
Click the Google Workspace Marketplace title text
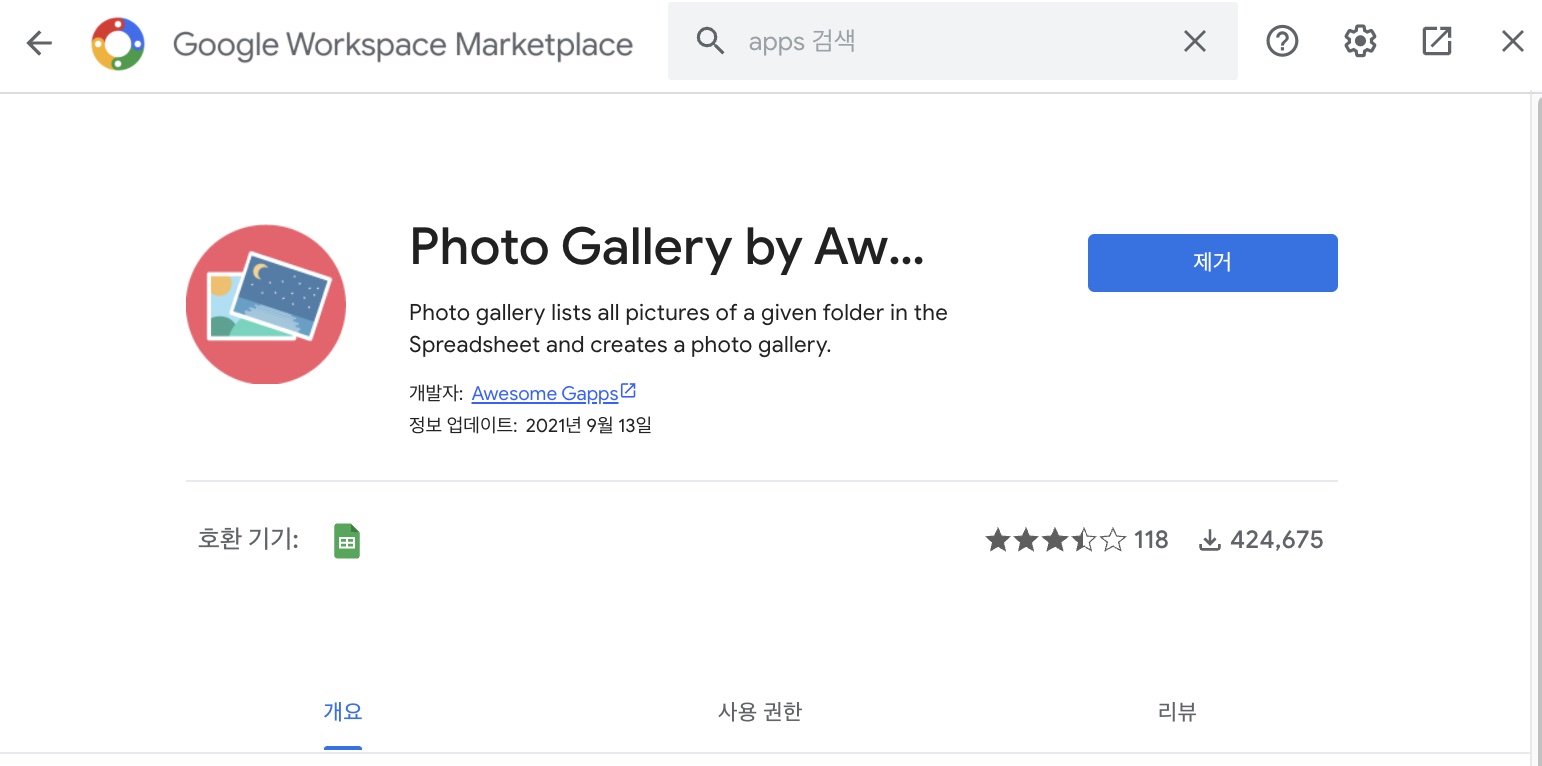pos(403,45)
